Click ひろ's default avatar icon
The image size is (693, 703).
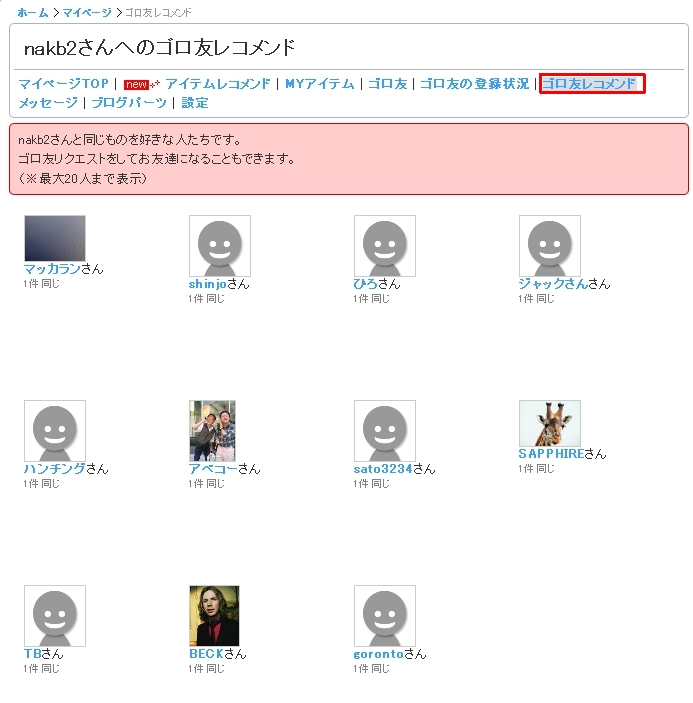click(385, 246)
